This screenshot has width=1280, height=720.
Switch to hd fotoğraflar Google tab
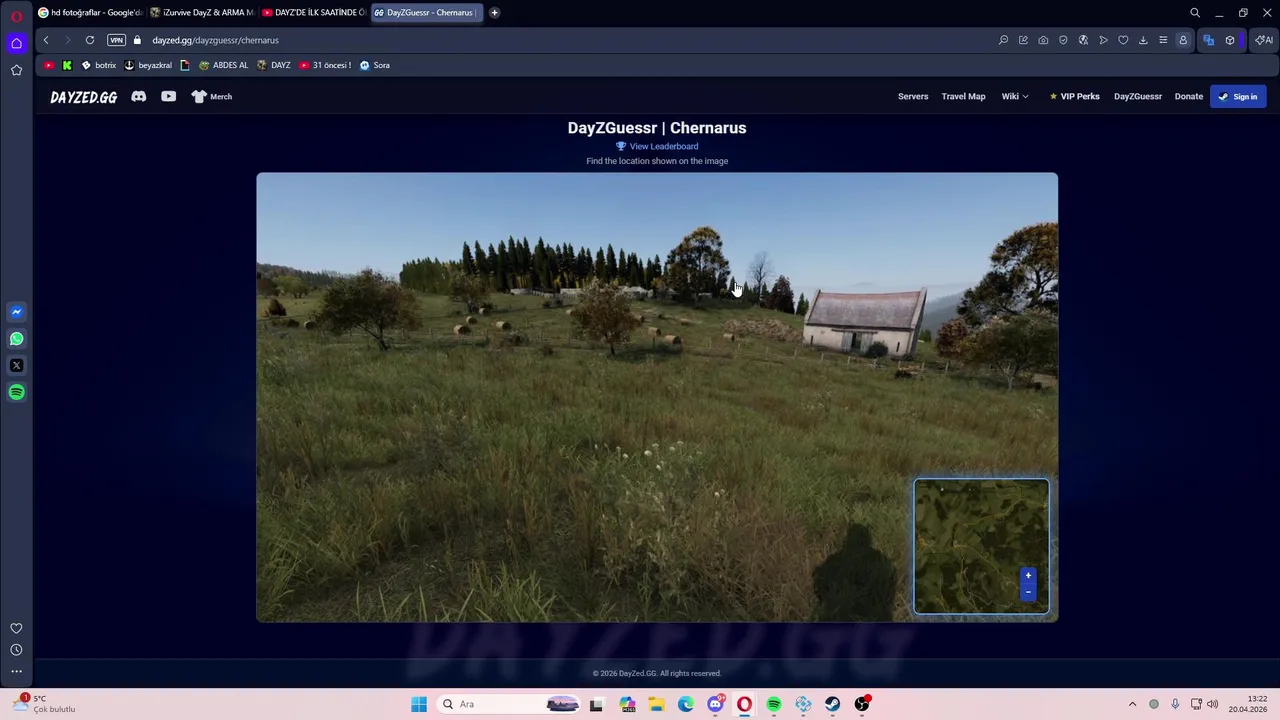point(90,13)
